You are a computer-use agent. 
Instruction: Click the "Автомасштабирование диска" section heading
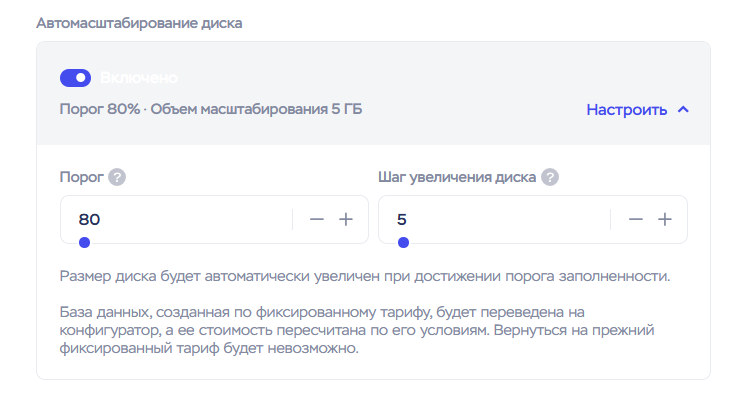click(x=139, y=22)
